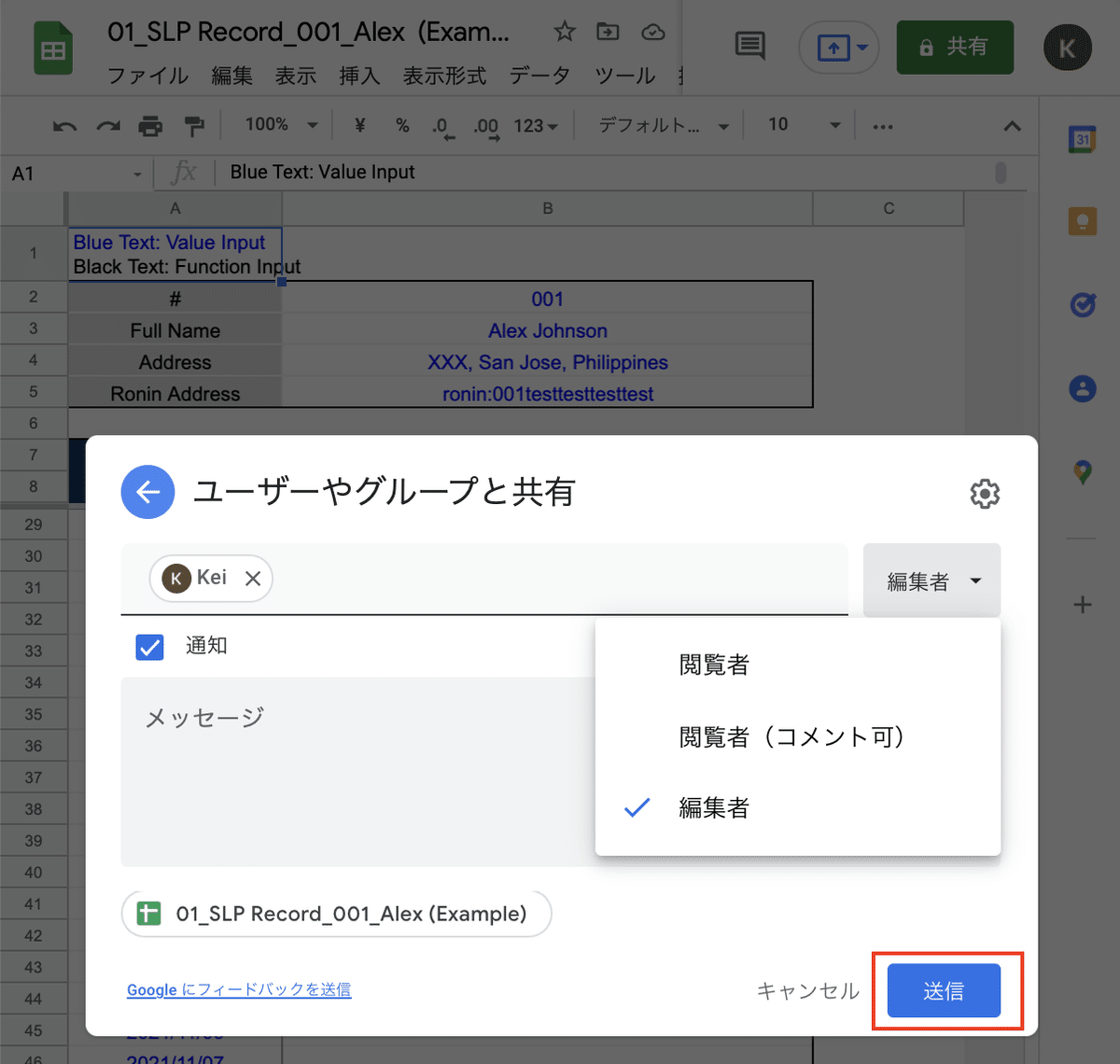Select column B header

click(x=548, y=208)
